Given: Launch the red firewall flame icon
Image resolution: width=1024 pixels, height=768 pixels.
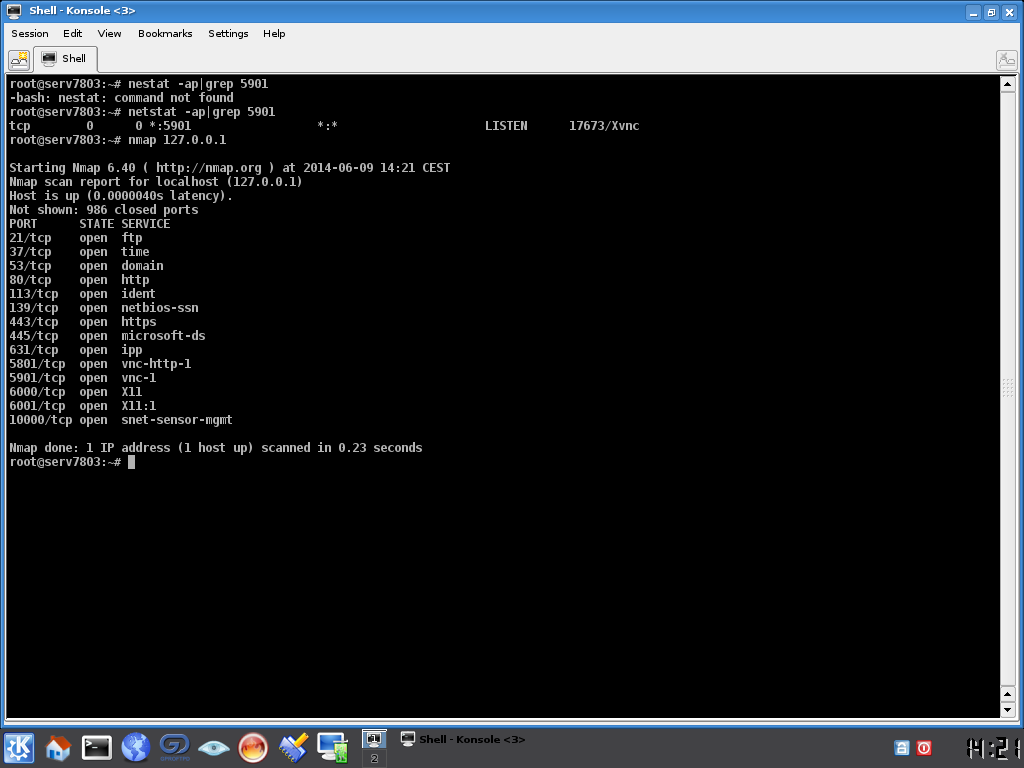Looking at the screenshot, I should (253, 747).
